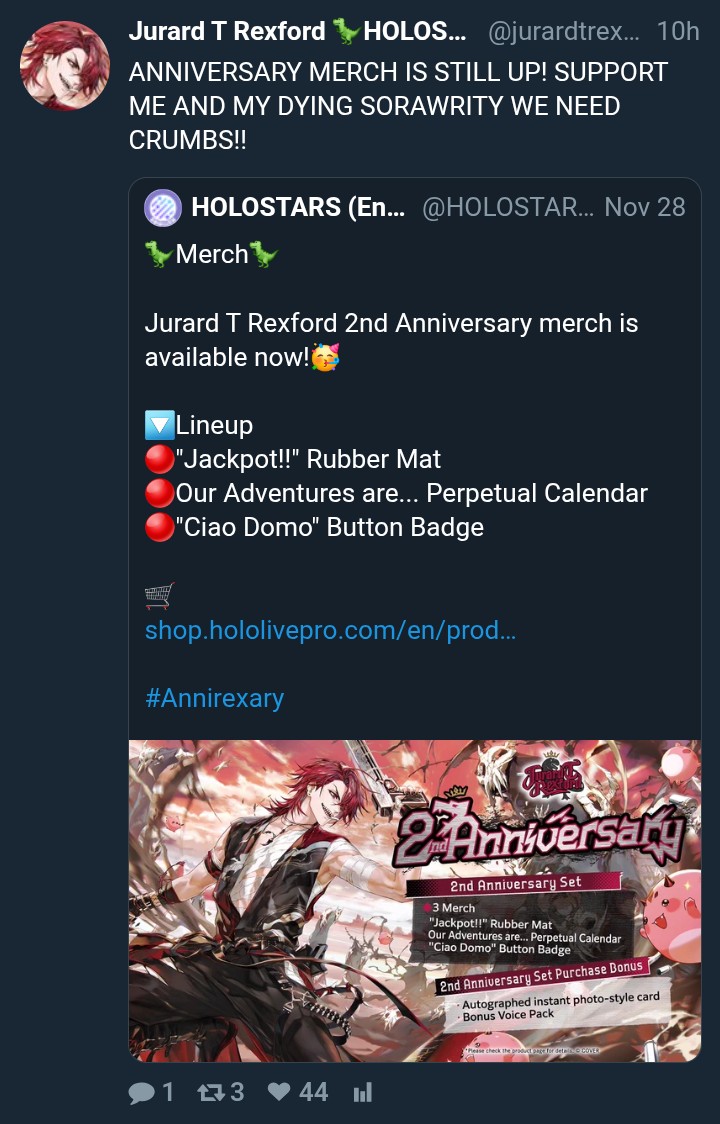
Task: Click the @jurardtrex handle
Action: click(563, 31)
